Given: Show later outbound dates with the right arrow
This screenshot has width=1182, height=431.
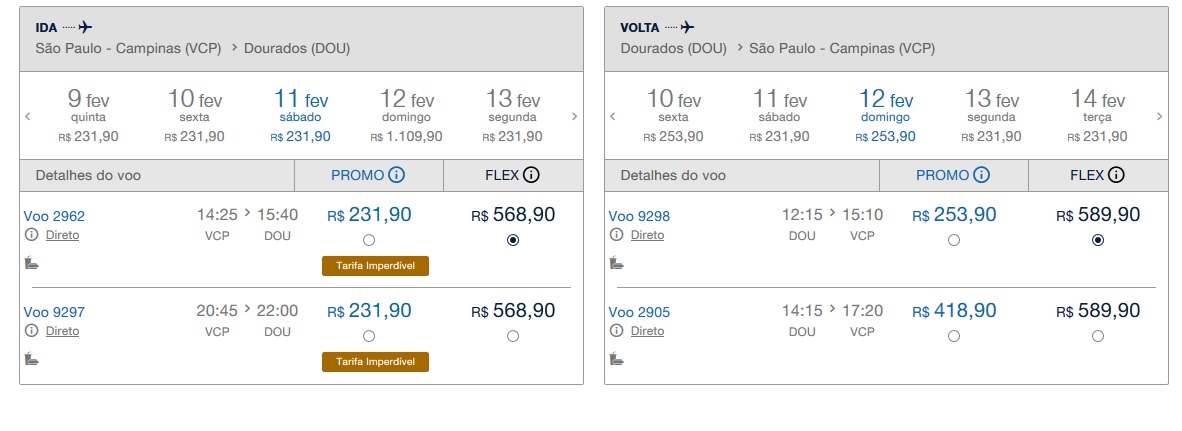Looking at the screenshot, I should click(x=574, y=116).
